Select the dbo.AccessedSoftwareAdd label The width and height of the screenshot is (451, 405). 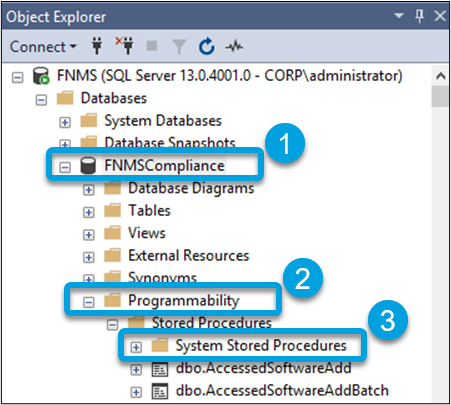[x=263, y=368]
